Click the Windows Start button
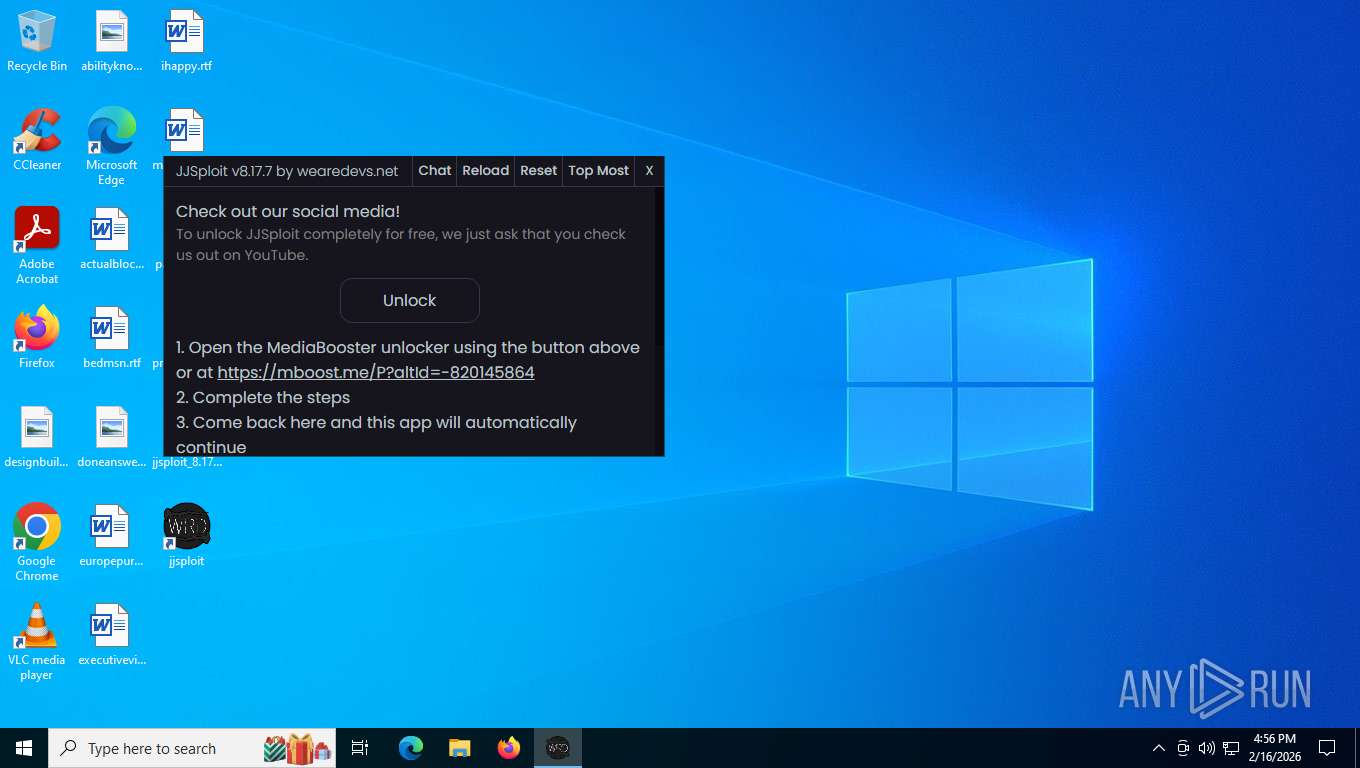 [24, 748]
